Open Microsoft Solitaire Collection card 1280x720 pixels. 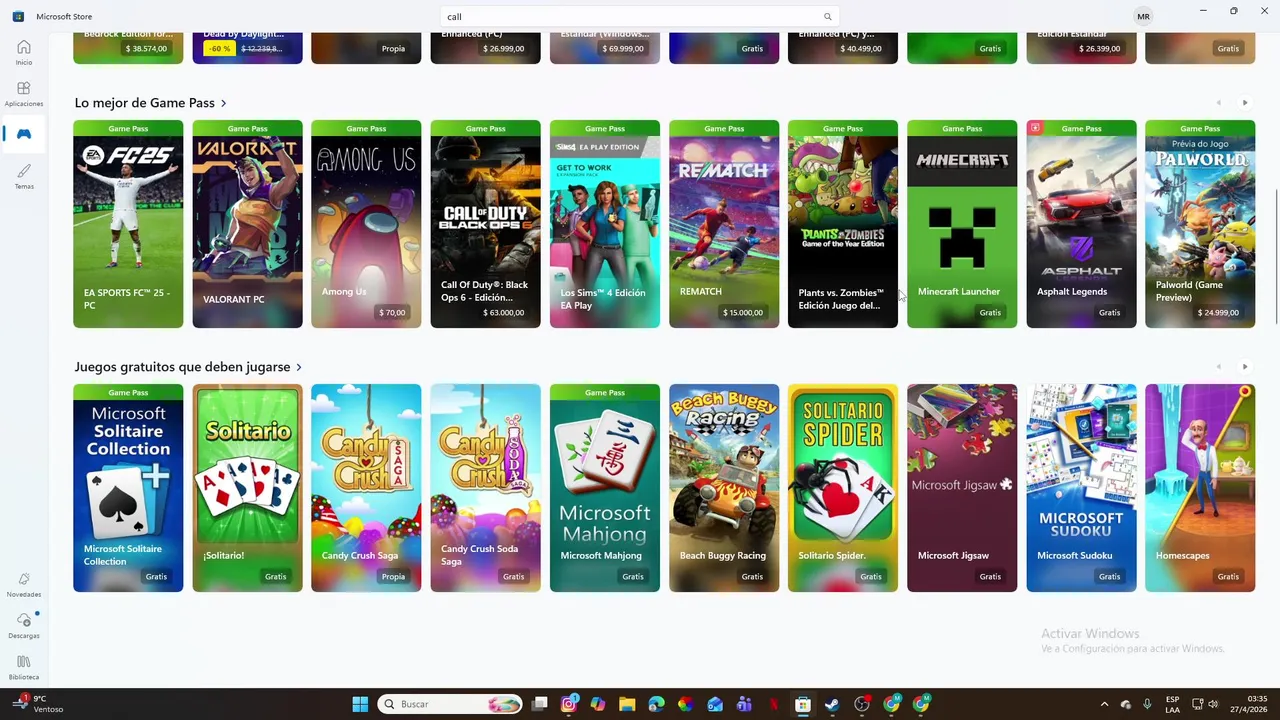(128, 488)
